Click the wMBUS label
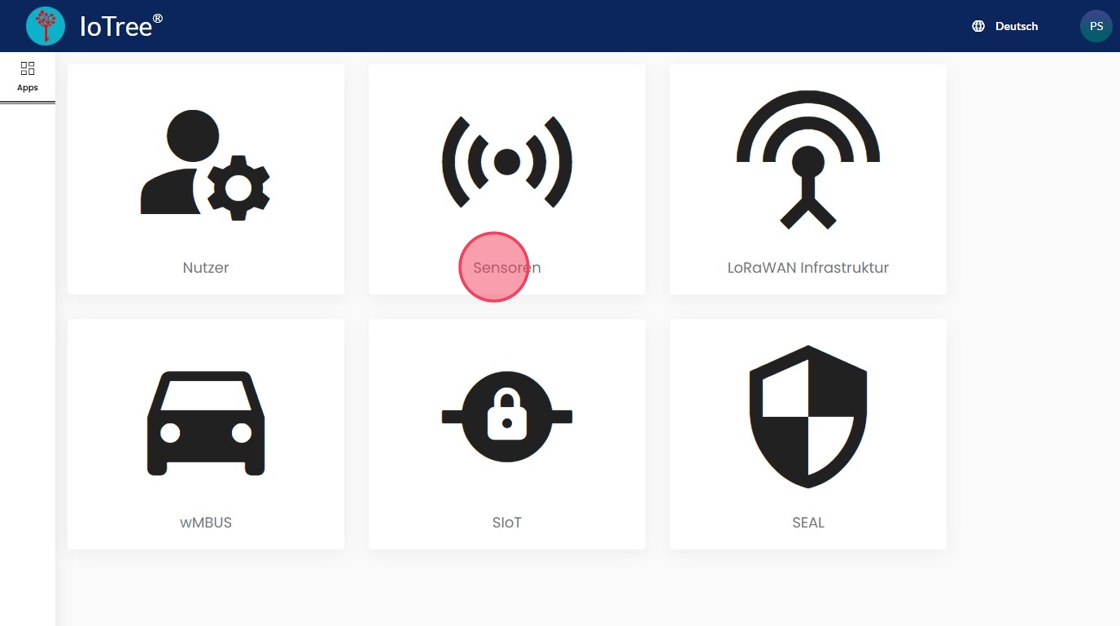Image resolution: width=1120 pixels, height=626 pixels. 206,522
